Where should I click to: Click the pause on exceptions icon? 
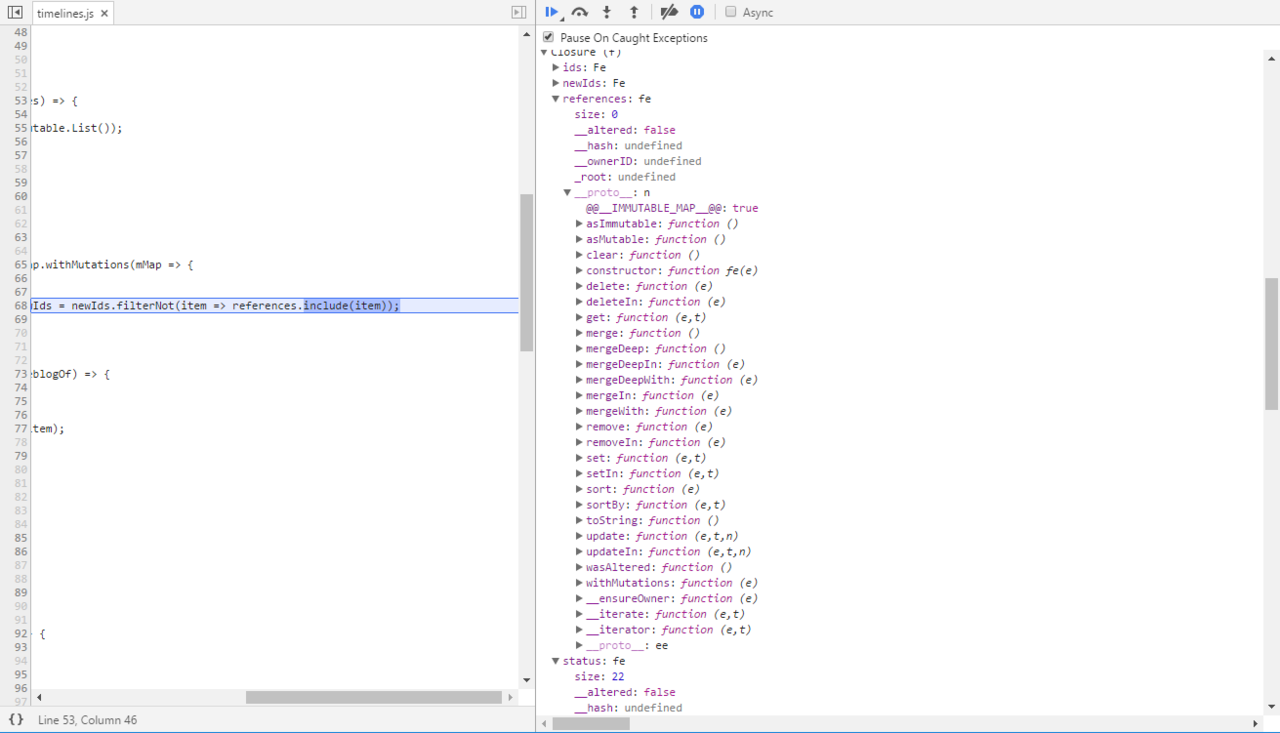(x=697, y=12)
